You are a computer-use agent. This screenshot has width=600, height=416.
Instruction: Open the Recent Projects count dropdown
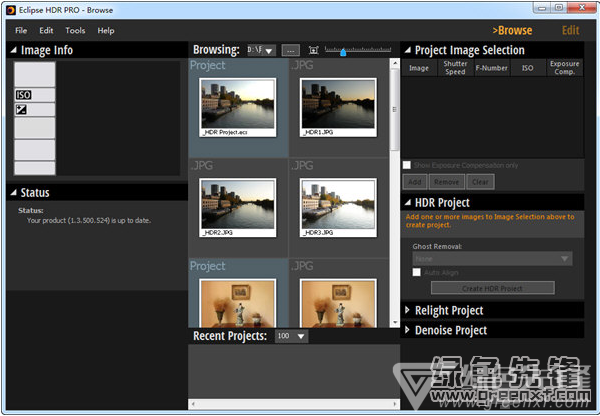[291, 336]
